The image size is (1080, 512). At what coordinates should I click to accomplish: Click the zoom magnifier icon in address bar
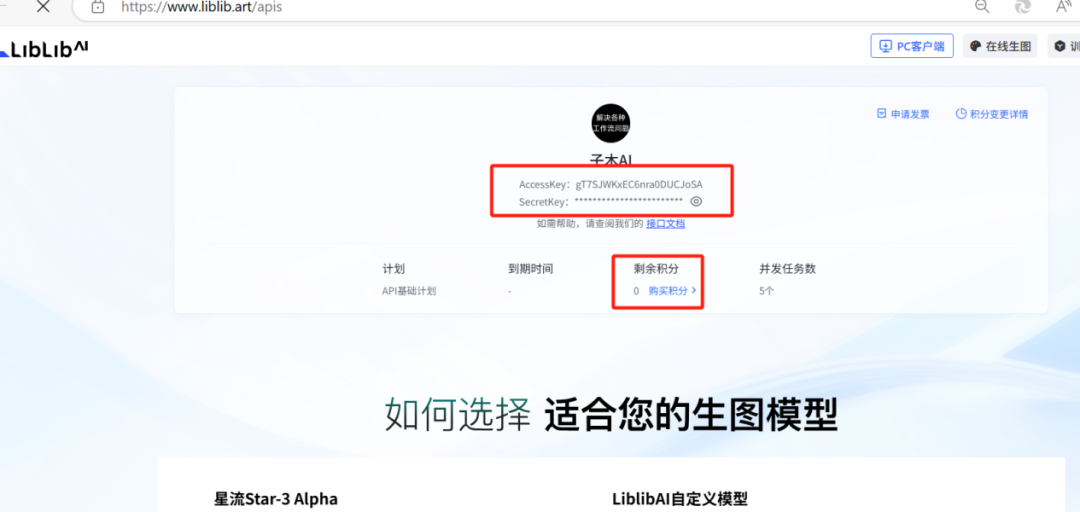[x=982, y=7]
